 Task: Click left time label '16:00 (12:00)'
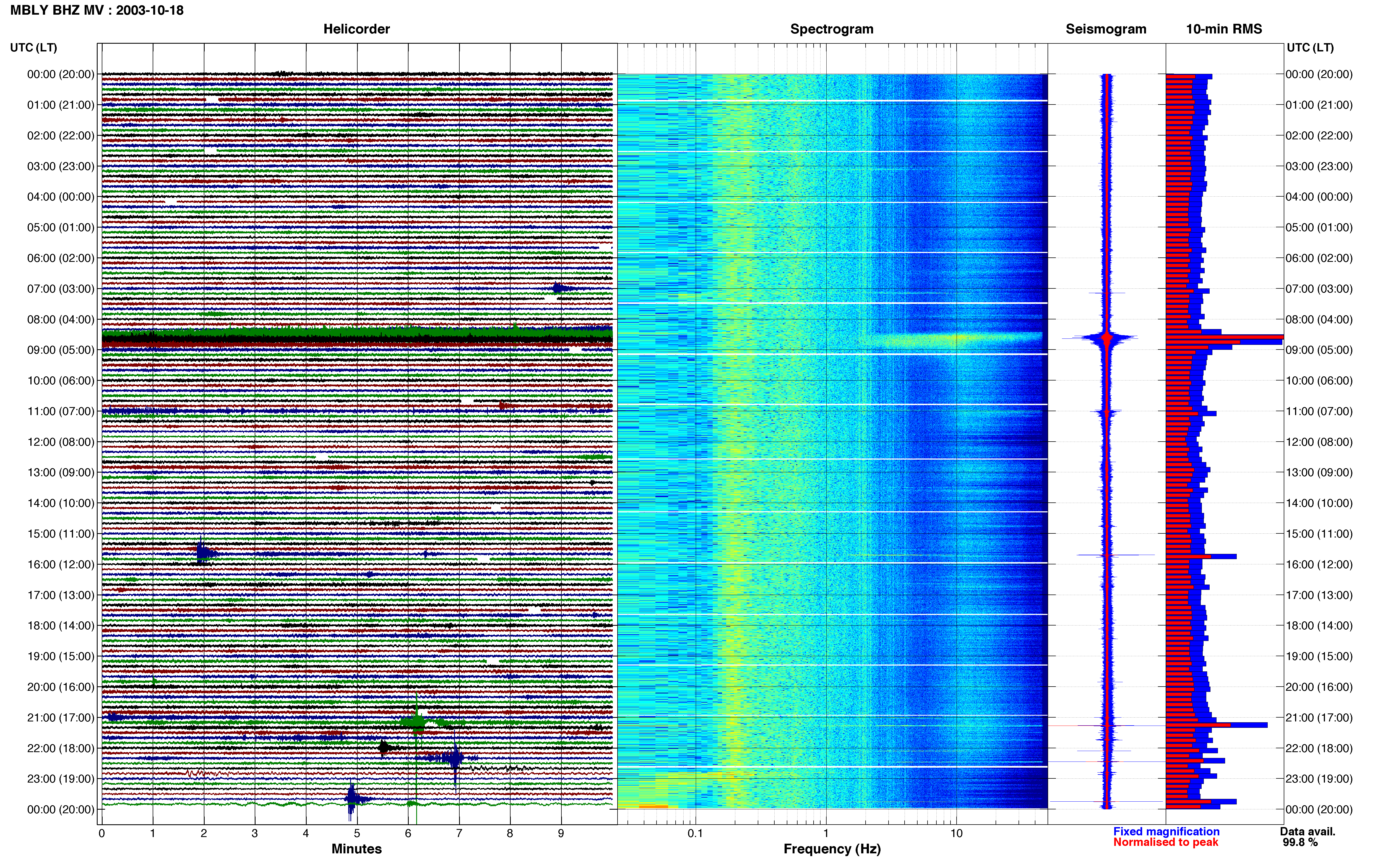click(x=61, y=564)
